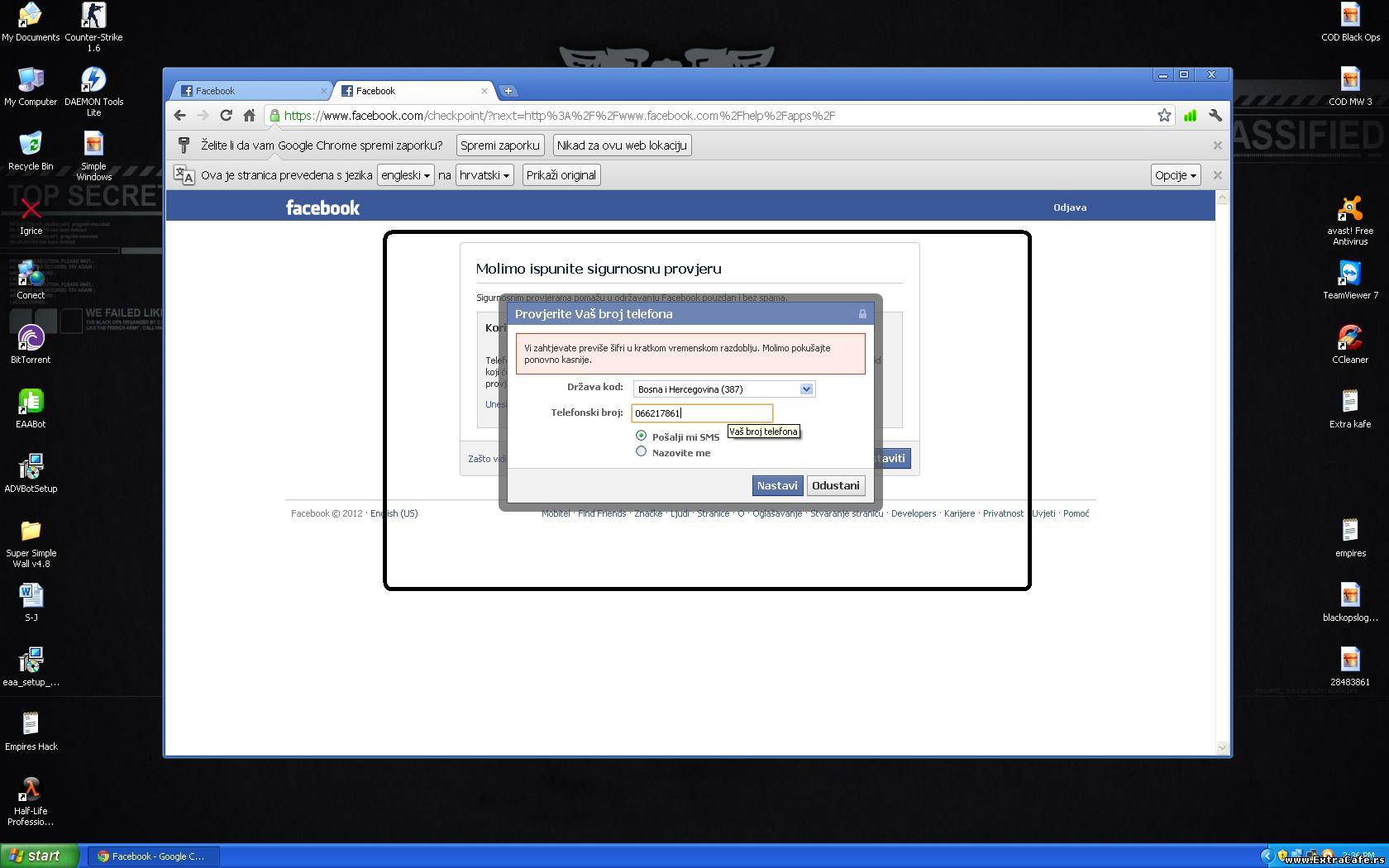The height and width of the screenshot is (868, 1389).
Task: Click green bars extension icon
Action: pos(1190,116)
